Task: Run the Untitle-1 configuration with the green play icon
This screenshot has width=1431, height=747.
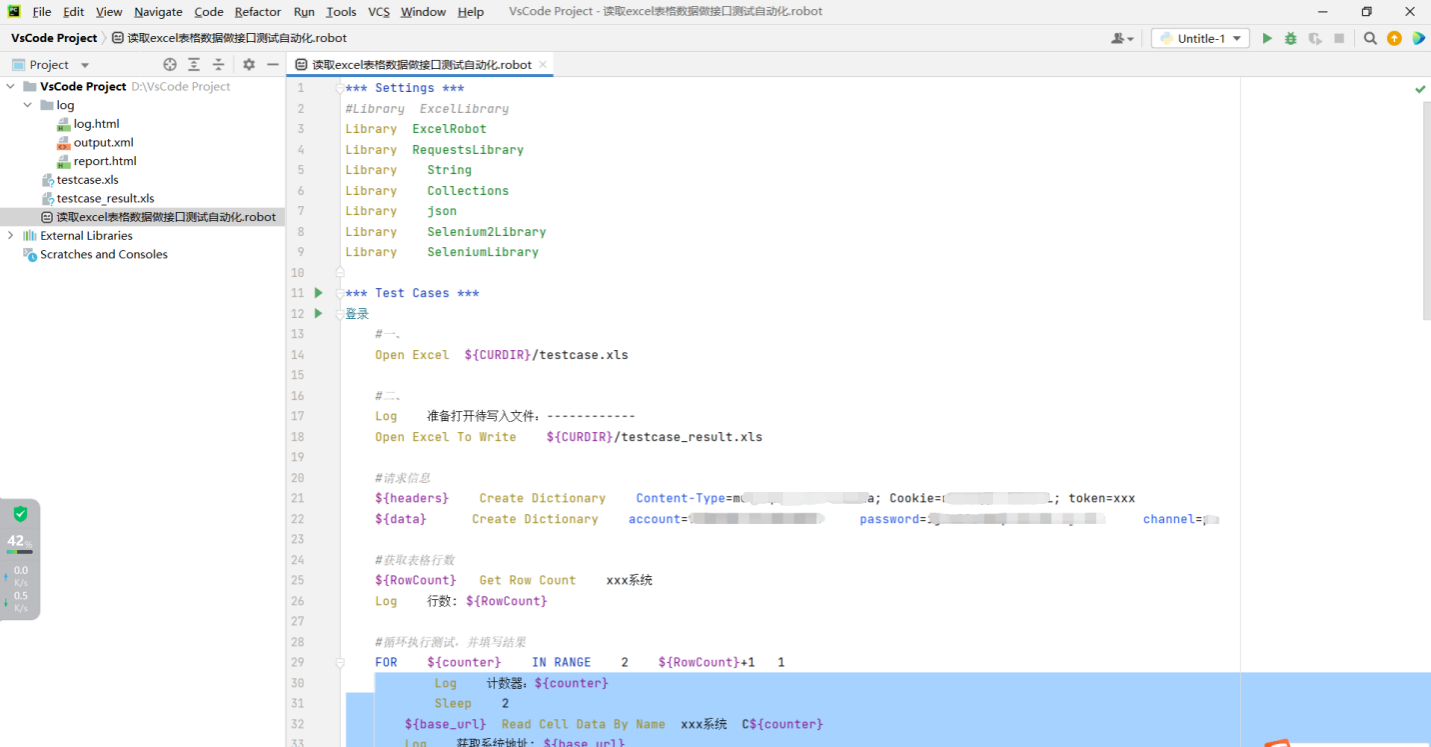Action: pos(1267,38)
